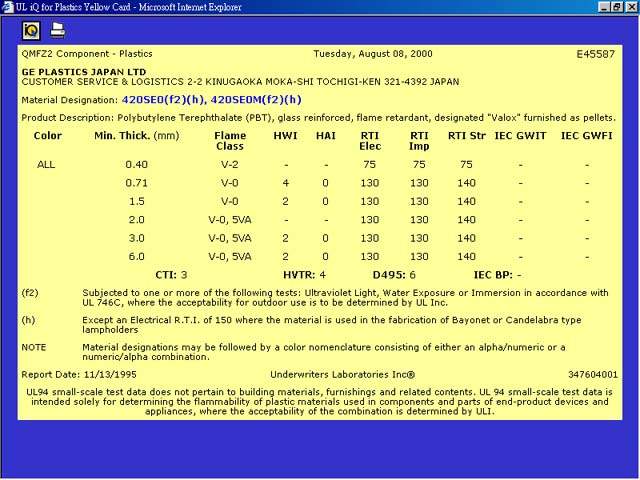Click RTI Str 140 in 6.0 row
Viewport: 640px width, 480px height.
(x=466, y=256)
